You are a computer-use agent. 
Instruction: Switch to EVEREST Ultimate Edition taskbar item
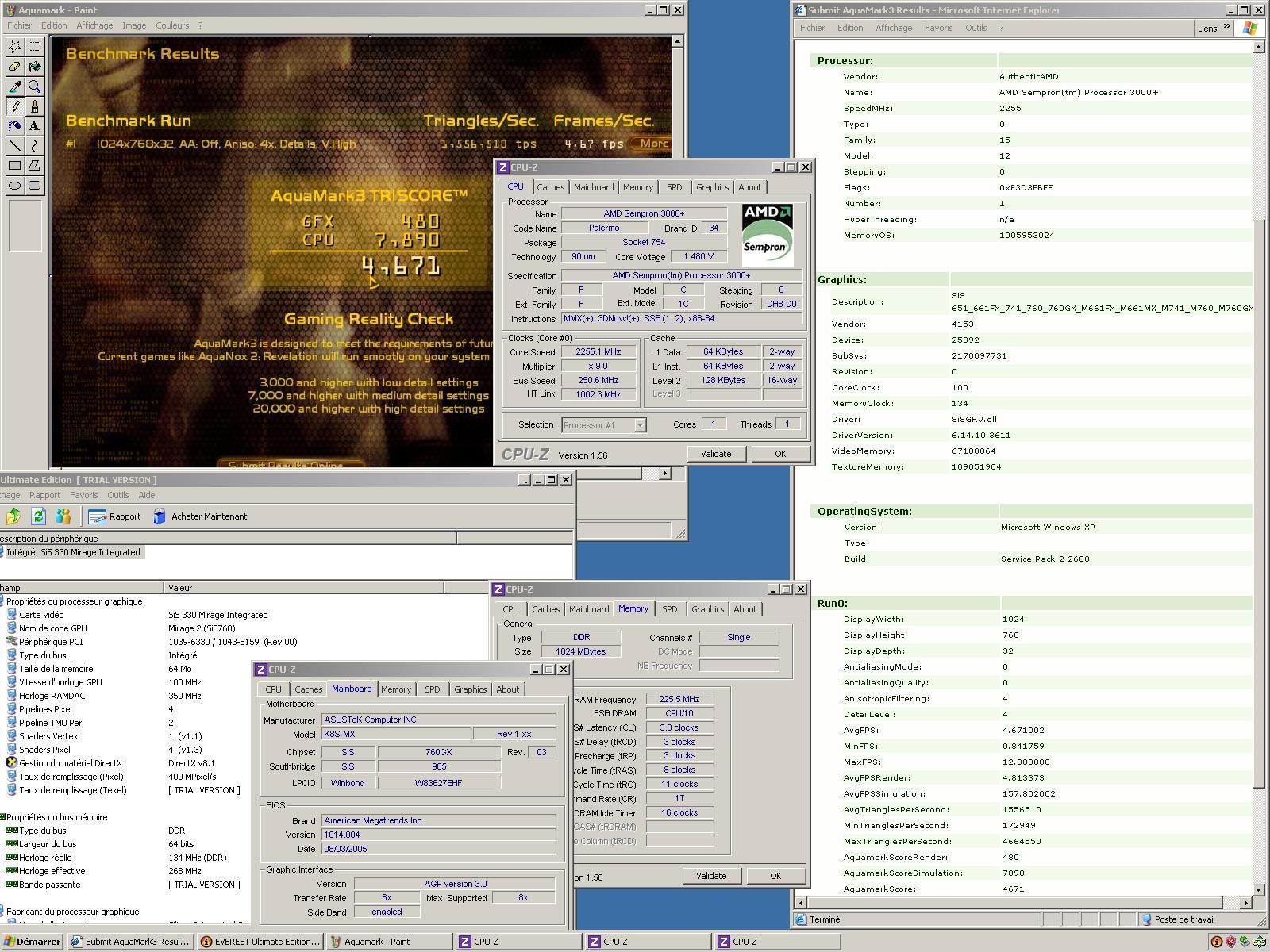pos(260,942)
